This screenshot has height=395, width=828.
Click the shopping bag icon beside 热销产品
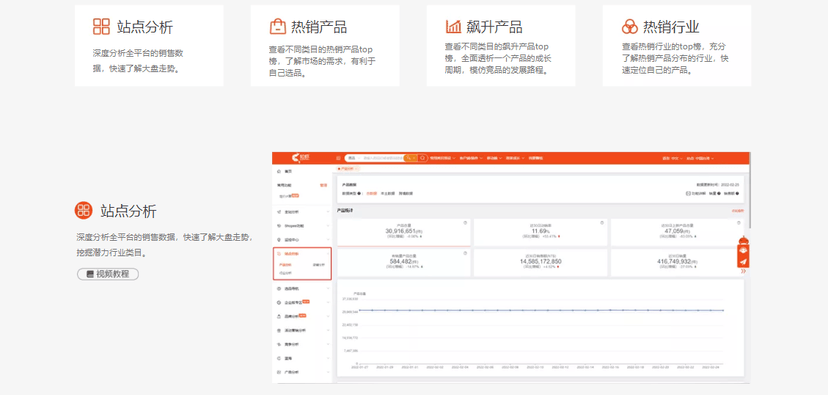(x=277, y=26)
